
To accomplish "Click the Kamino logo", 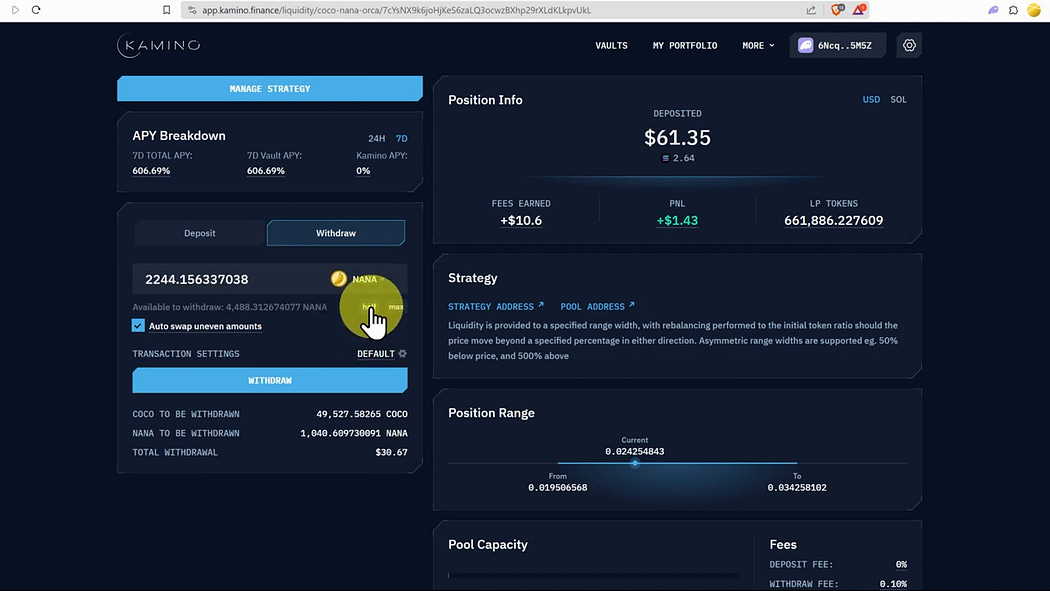I will 159,45.
